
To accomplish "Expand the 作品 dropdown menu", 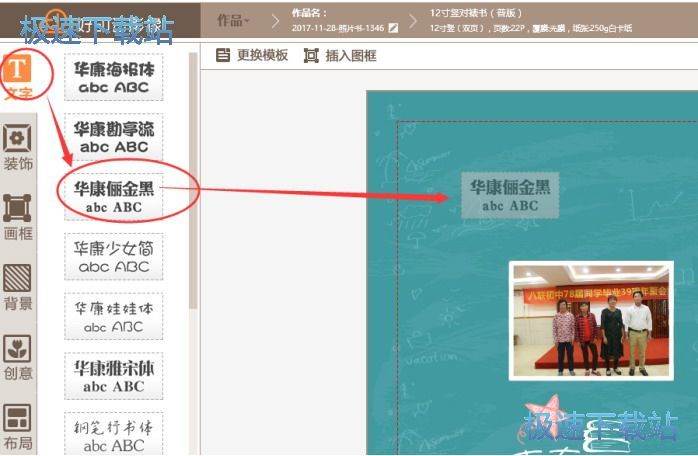I will pyautogui.click(x=233, y=20).
